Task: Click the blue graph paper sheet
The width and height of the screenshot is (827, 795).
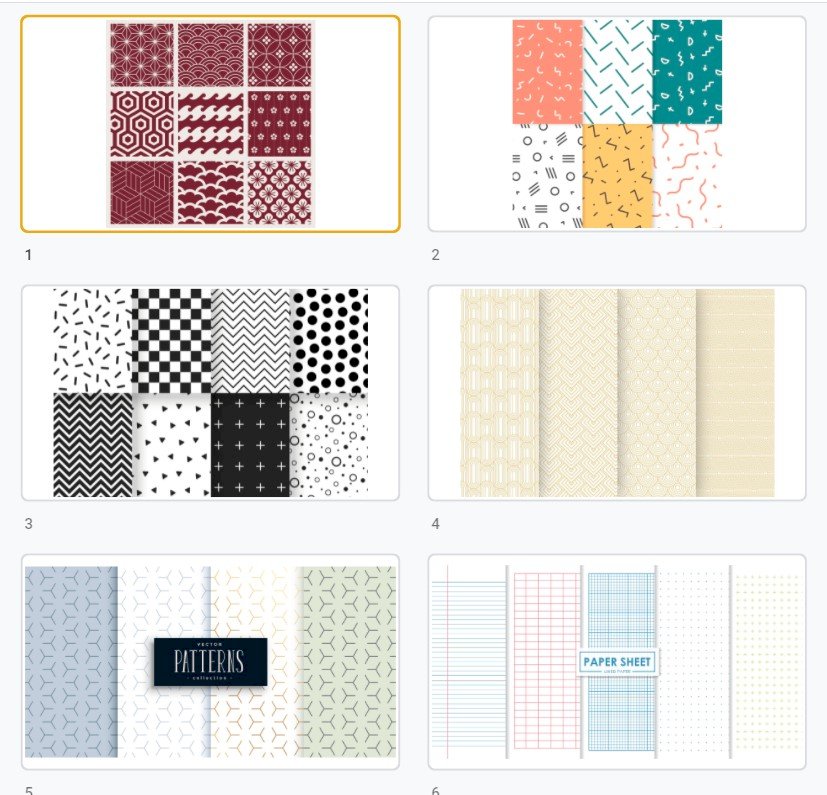Action: 621,662
